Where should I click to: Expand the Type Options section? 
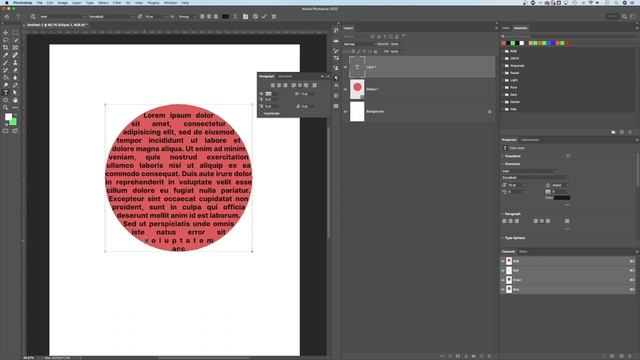click(503, 238)
